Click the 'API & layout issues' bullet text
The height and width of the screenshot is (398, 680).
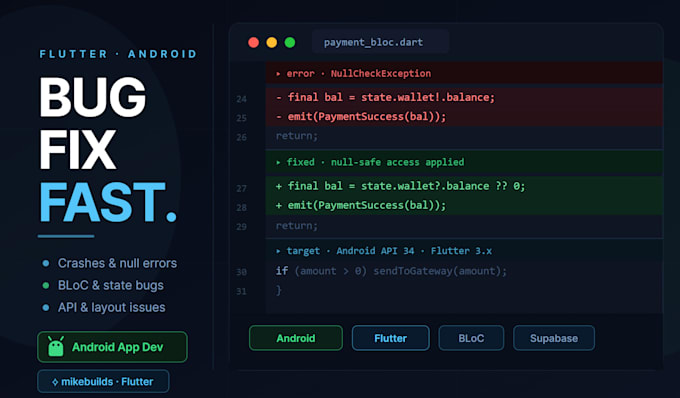[x=111, y=307]
